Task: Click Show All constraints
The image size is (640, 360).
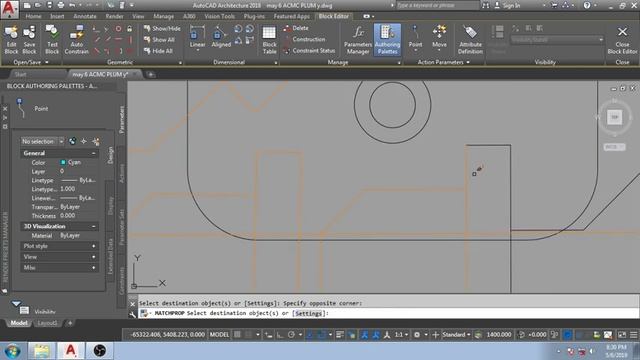Action: tap(159, 40)
